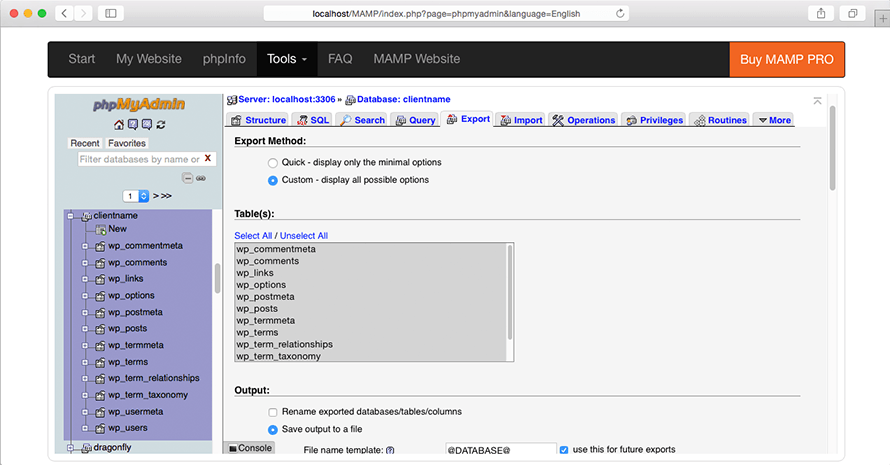Open the More tab dropdown
The height and width of the screenshot is (465, 890).
pyautogui.click(x=774, y=120)
